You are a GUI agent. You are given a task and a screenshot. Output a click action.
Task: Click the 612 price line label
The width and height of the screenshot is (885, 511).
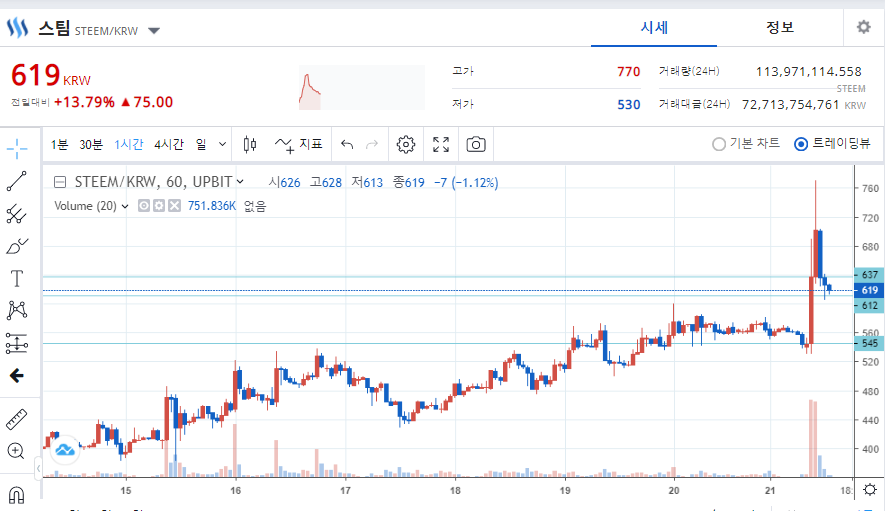(x=869, y=305)
